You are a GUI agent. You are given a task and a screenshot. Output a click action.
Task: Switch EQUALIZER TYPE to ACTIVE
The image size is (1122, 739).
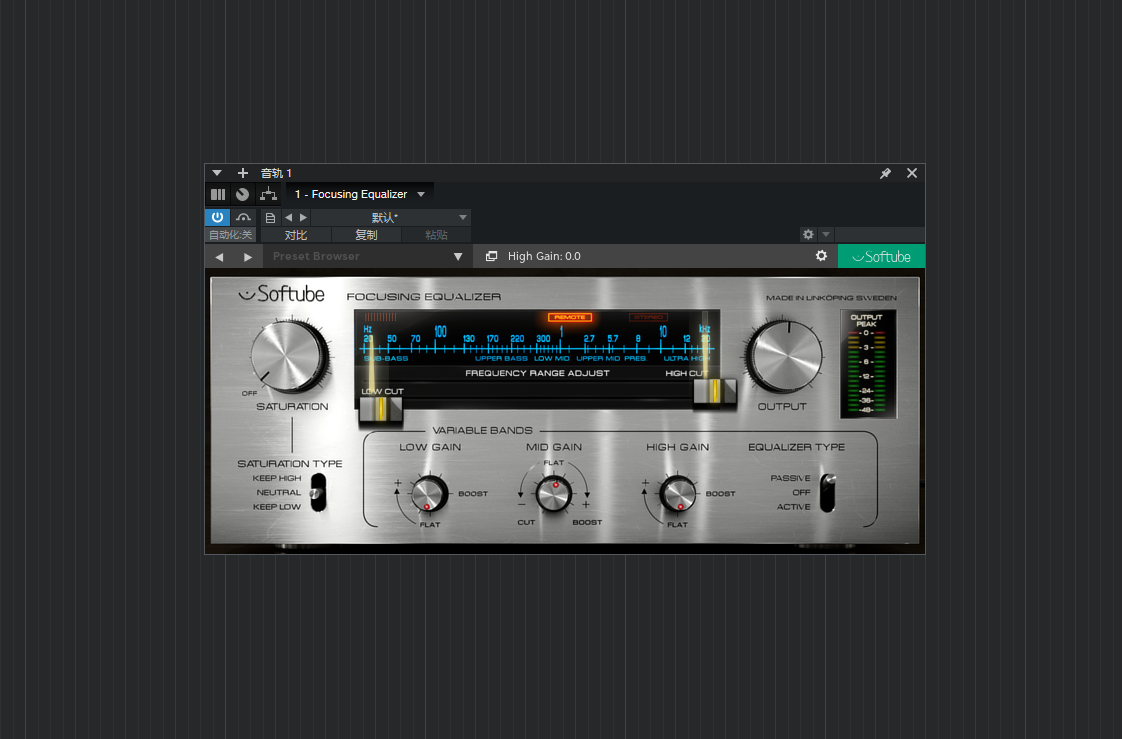(x=826, y=508)
